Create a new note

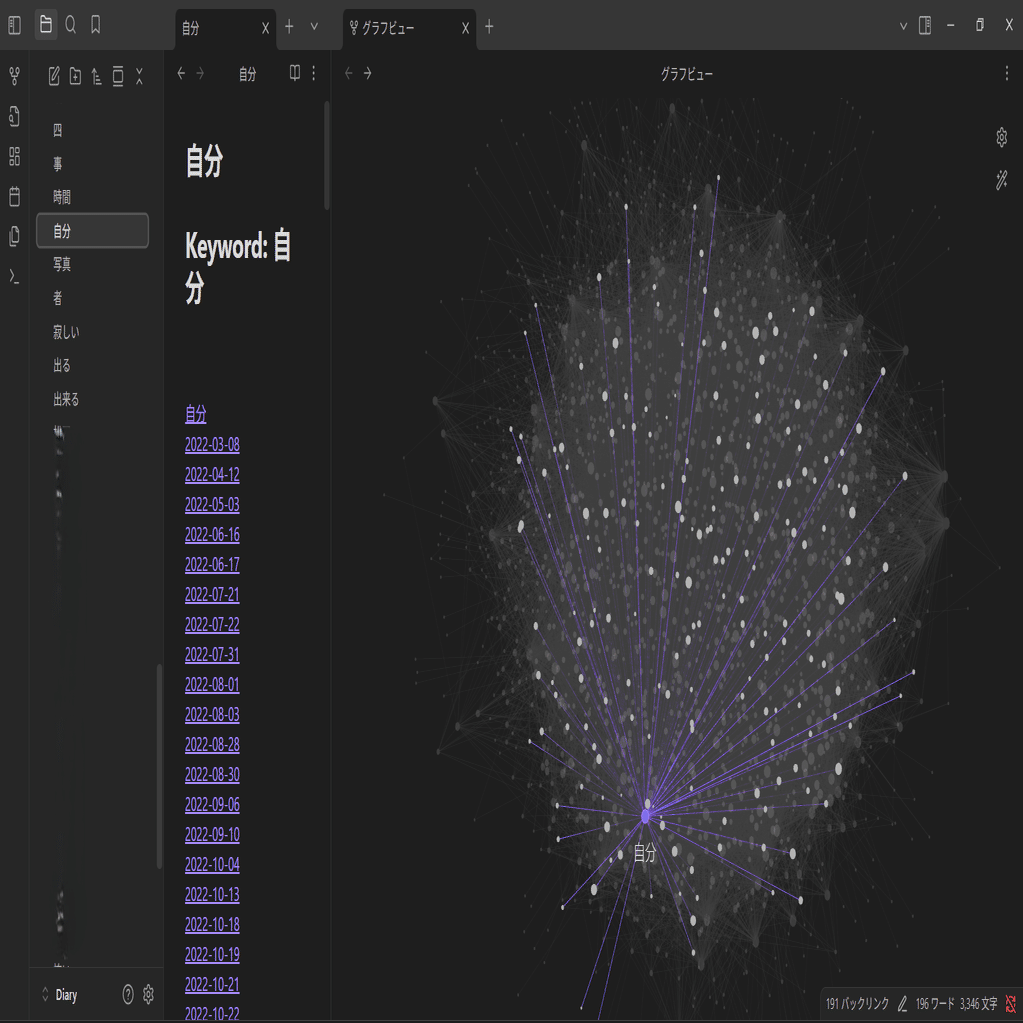pyautogui.click(x=54, y=76)
